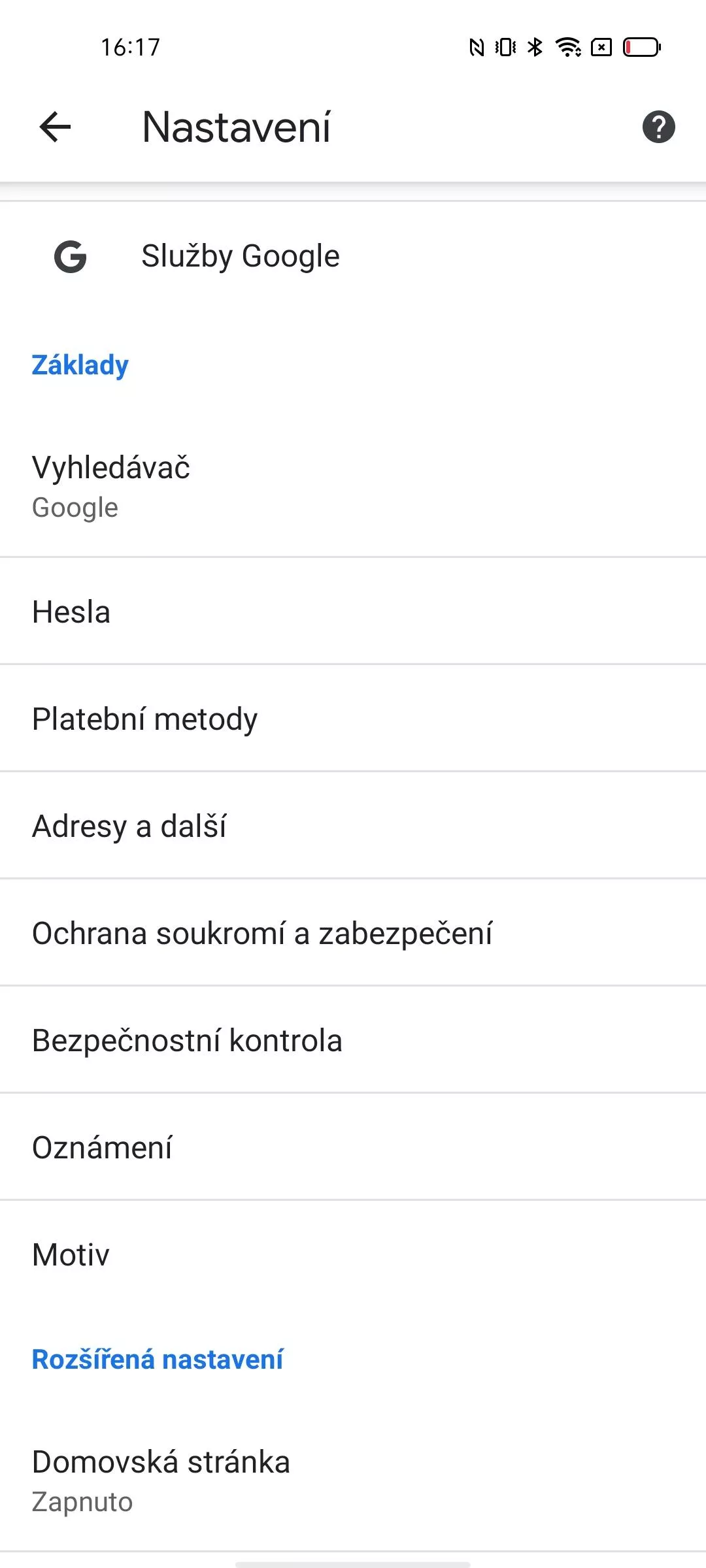The image size is (706, 1568).
Task: Tap the Bluetooth status icon
Action: pyautogui.click(x=535, y=47)
